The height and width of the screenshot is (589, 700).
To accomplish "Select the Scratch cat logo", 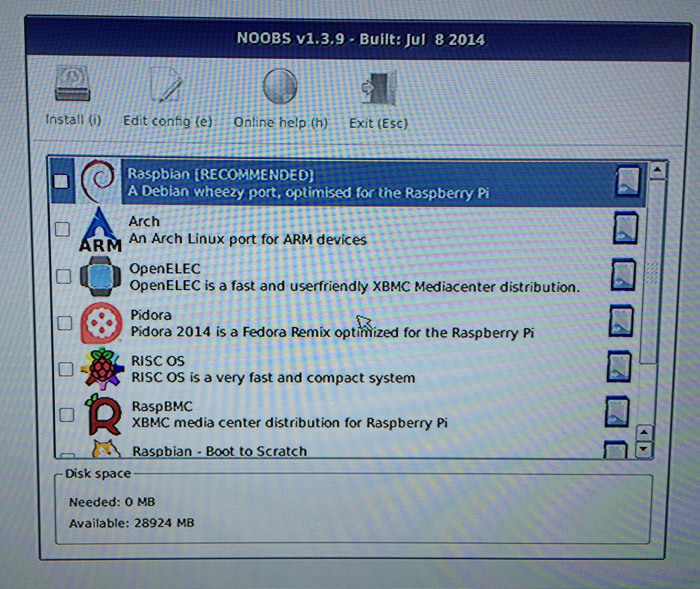I will (106, 448).
